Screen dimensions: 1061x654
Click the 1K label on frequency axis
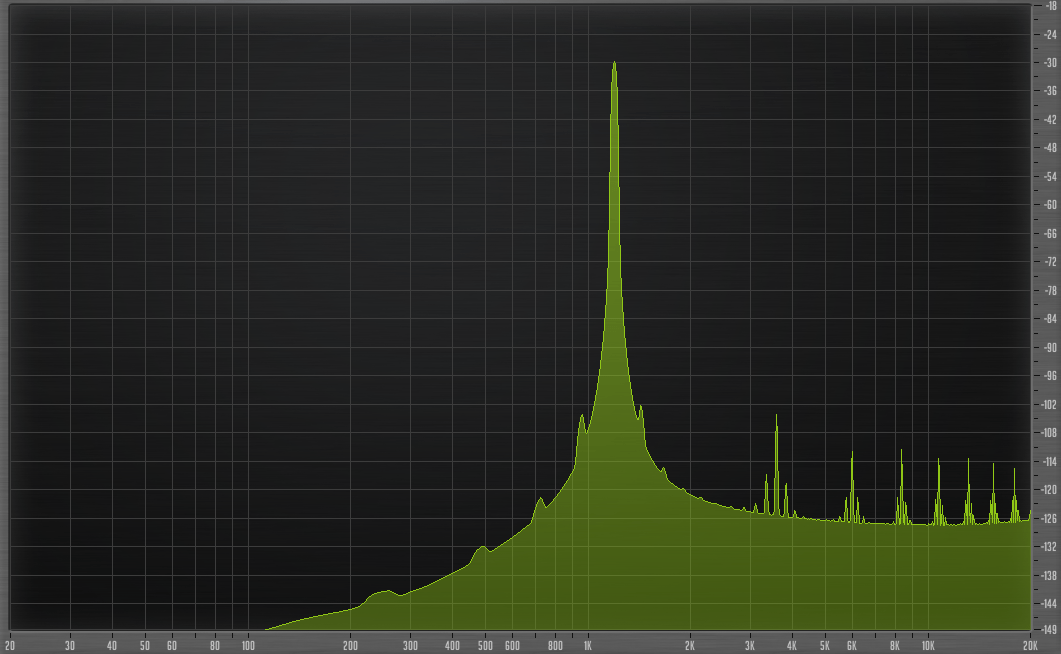(587, 645)
